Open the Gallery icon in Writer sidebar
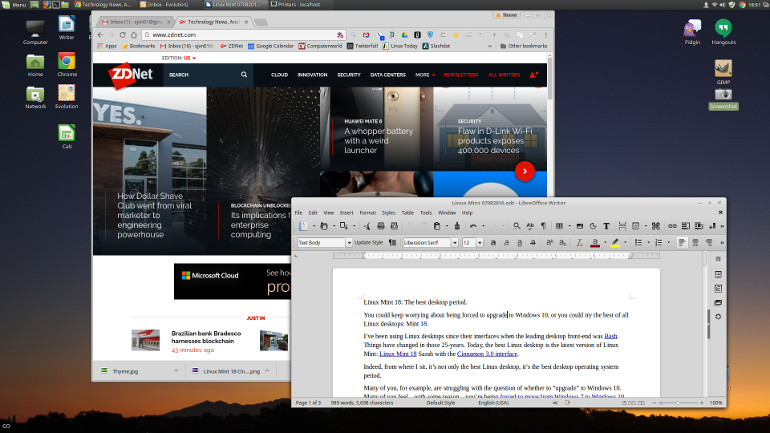Viewport: 770px width, 433px height. click(x=718, y=302)
